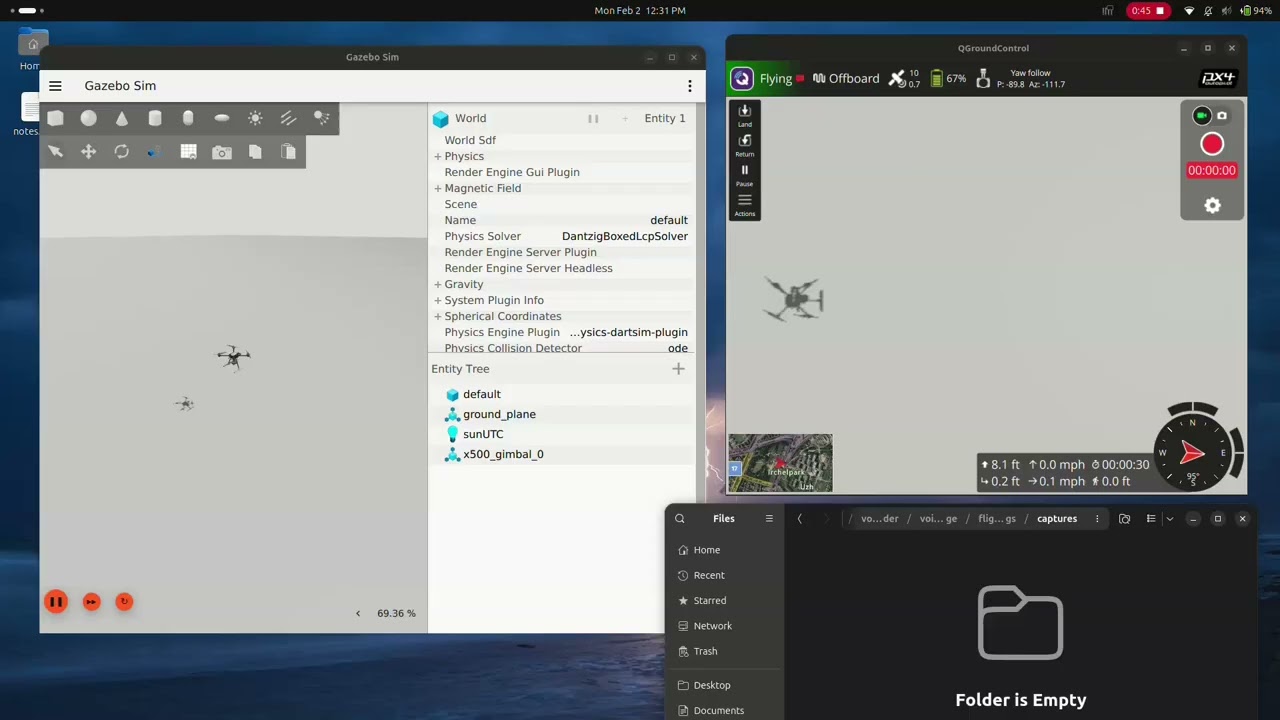Stop screen recording from top bar

[1148, 11]
